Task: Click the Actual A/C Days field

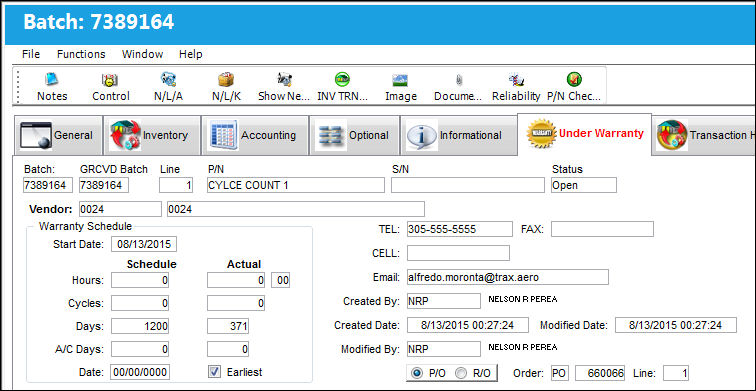Action: coord(228,349)
